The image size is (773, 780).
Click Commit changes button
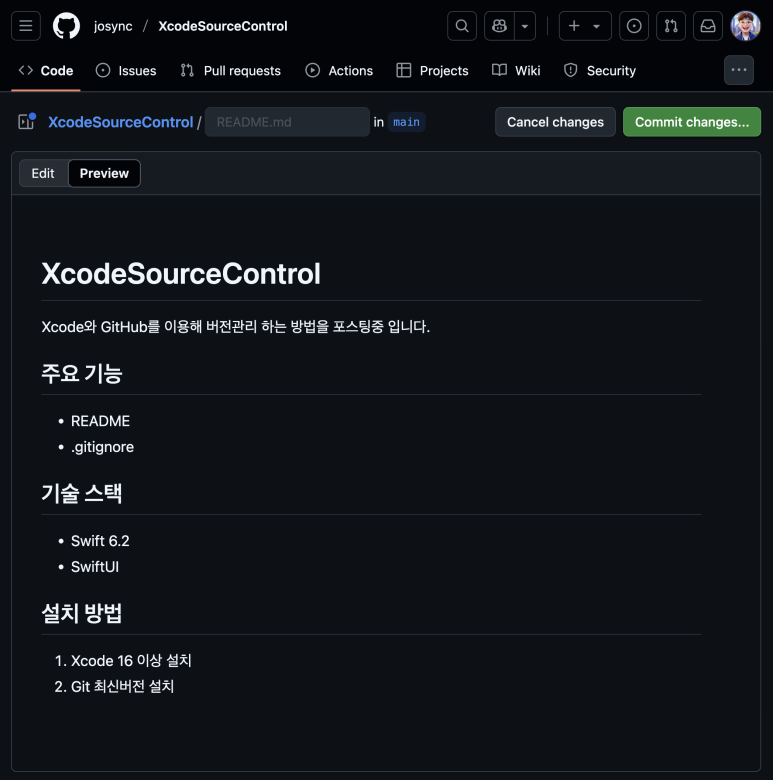click(691, 122)
